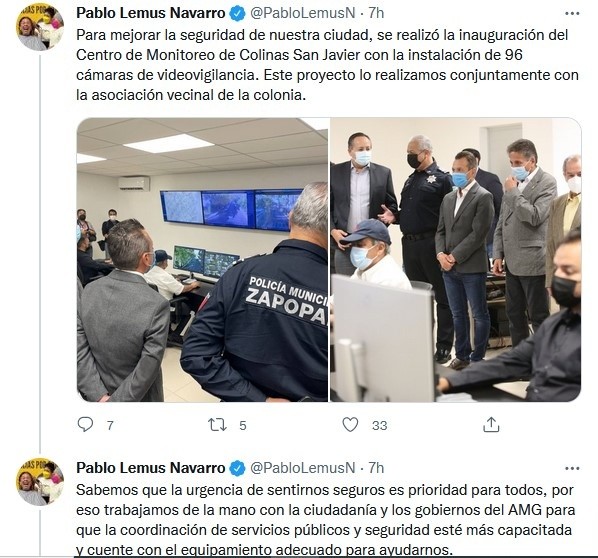Click the @PabloLemusN handle in first tweet

coord(302,13)
